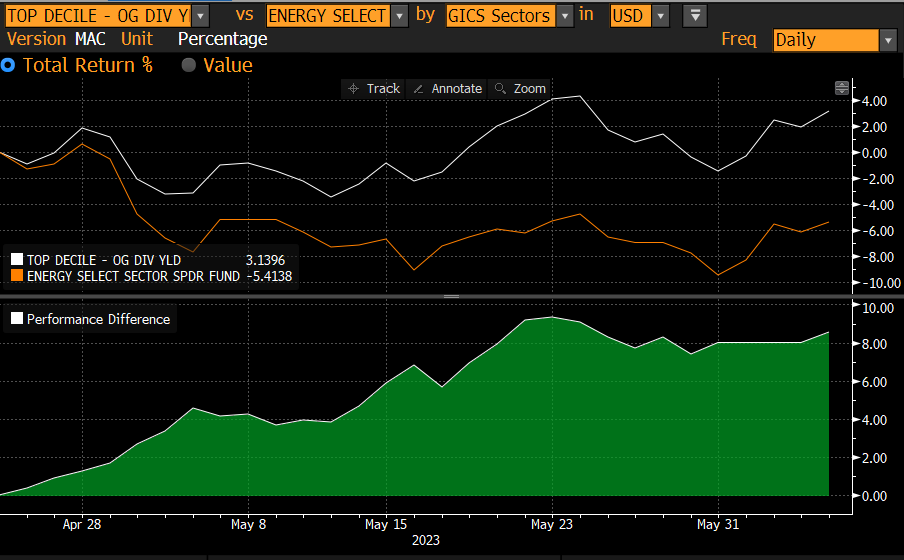Click the Apr 28 date axis label
This screenshot has width=904, height=560.
[82, 524]
